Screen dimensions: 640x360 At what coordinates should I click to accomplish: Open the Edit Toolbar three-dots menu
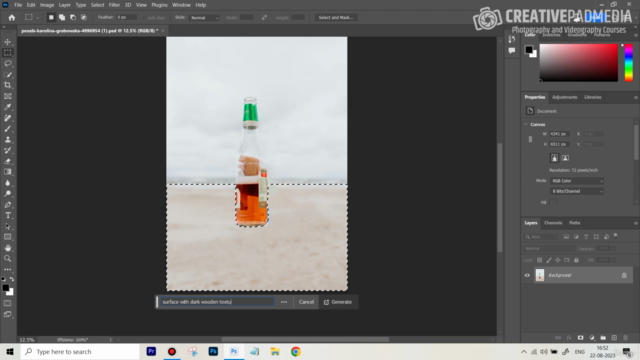[x=8, y=269]
